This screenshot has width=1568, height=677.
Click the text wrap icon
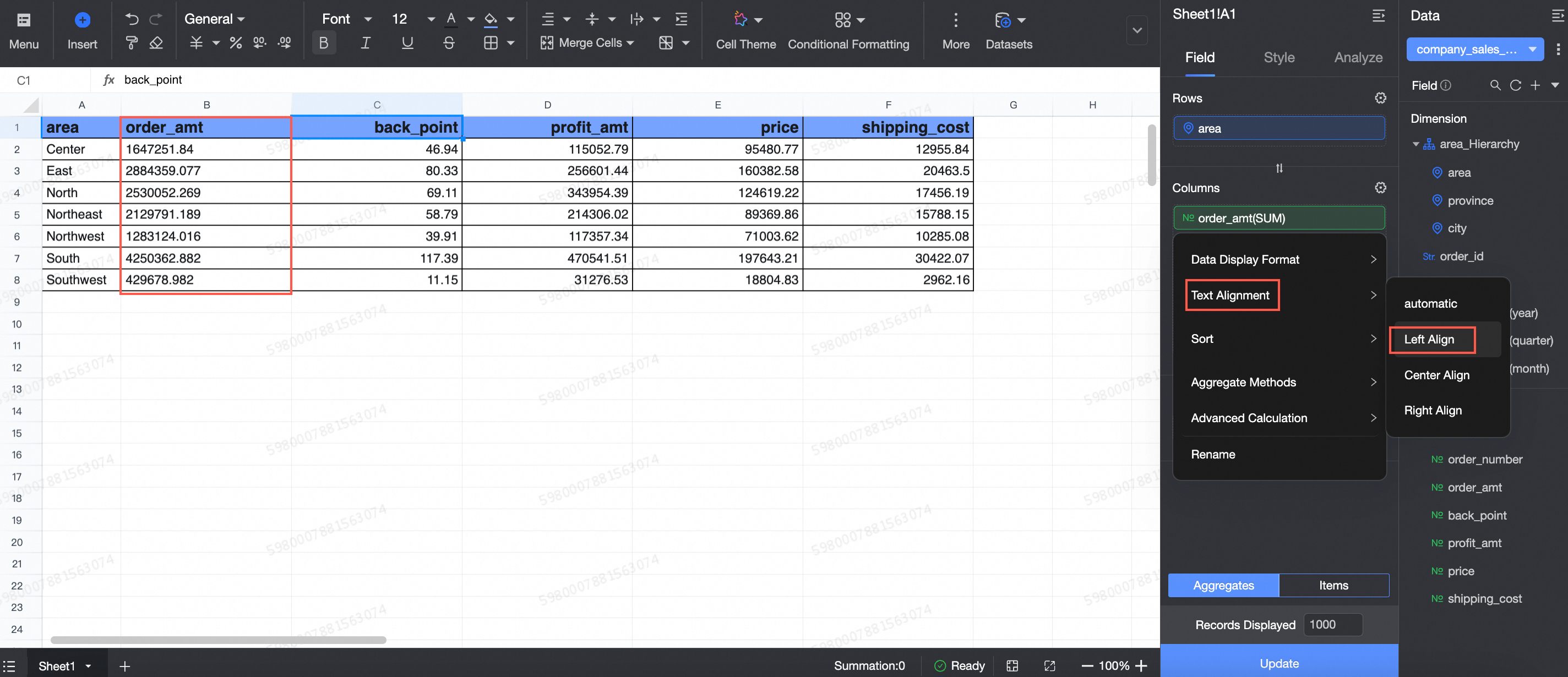pos(636,19)
